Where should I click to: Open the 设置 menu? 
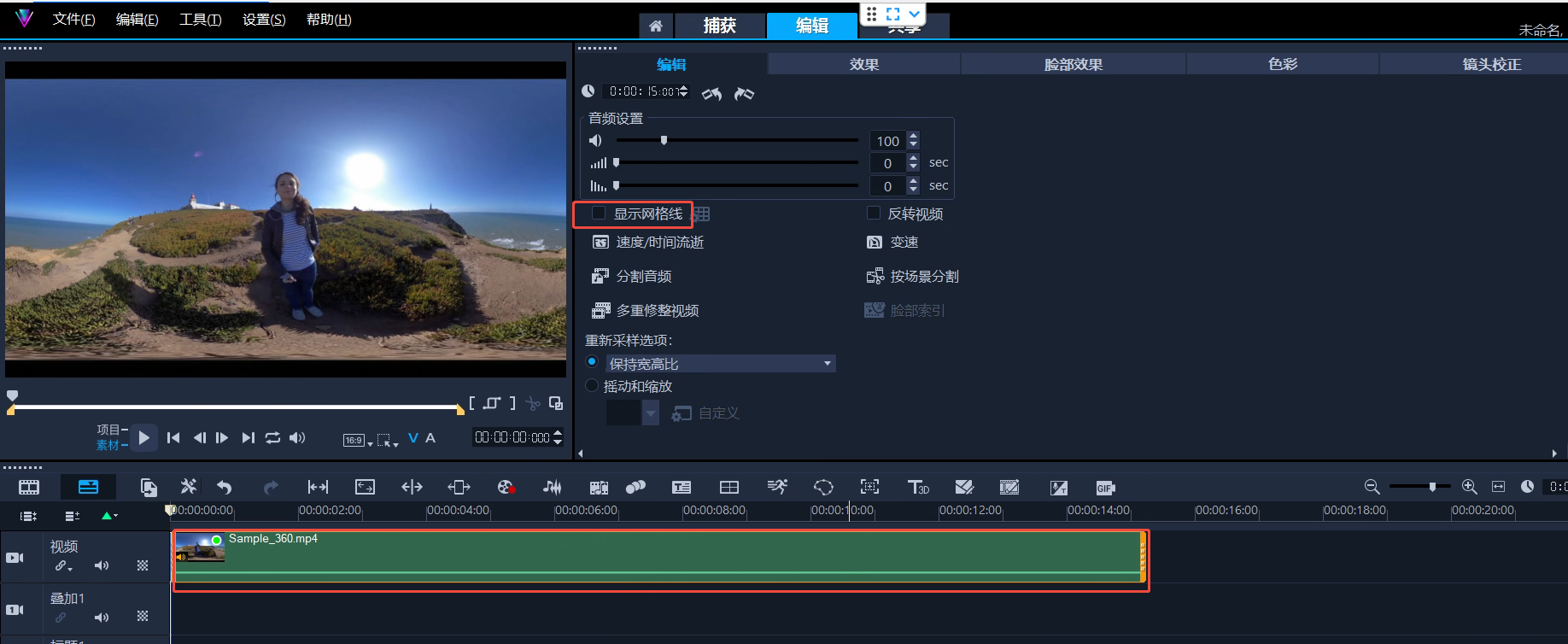click(264, 20)
